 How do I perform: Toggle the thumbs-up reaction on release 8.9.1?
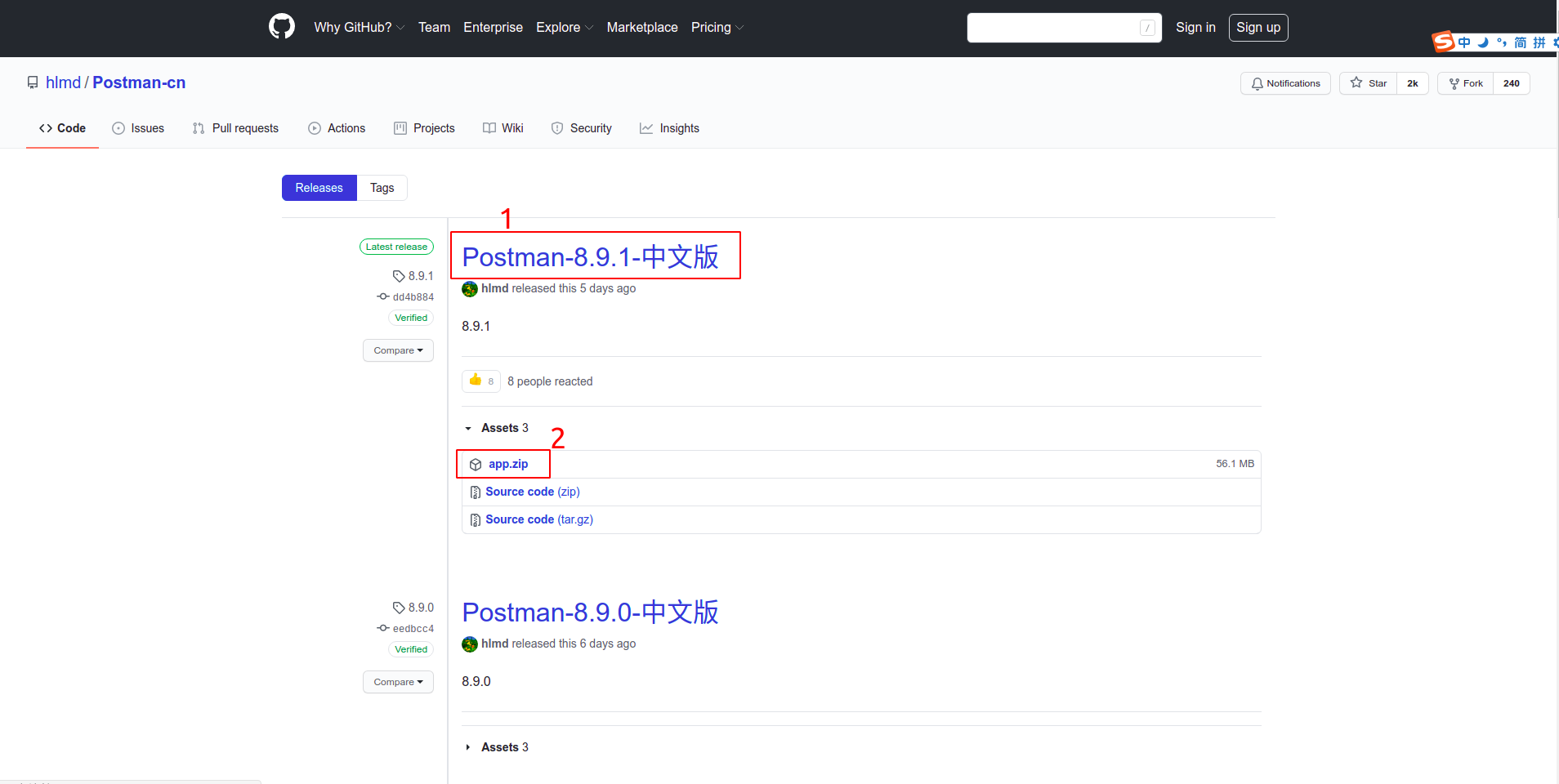point(480,381)
